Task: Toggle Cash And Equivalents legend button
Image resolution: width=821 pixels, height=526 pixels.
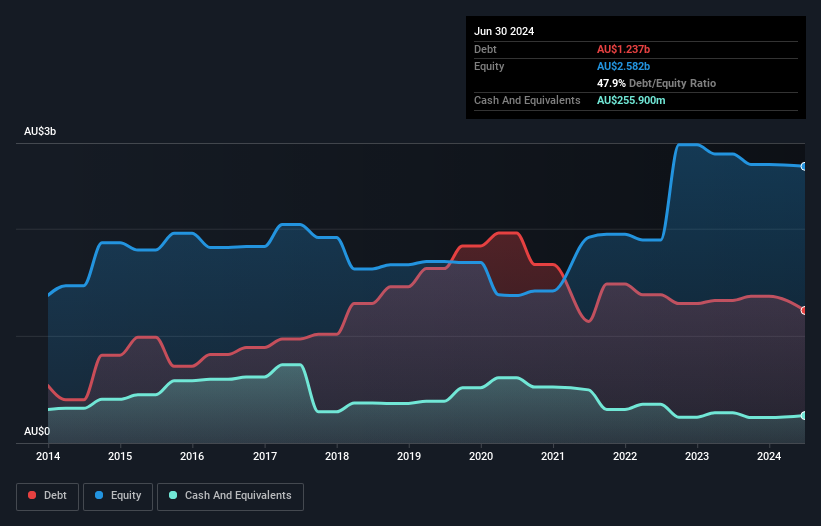Action: pyautogui.click(x=230, y=496)
